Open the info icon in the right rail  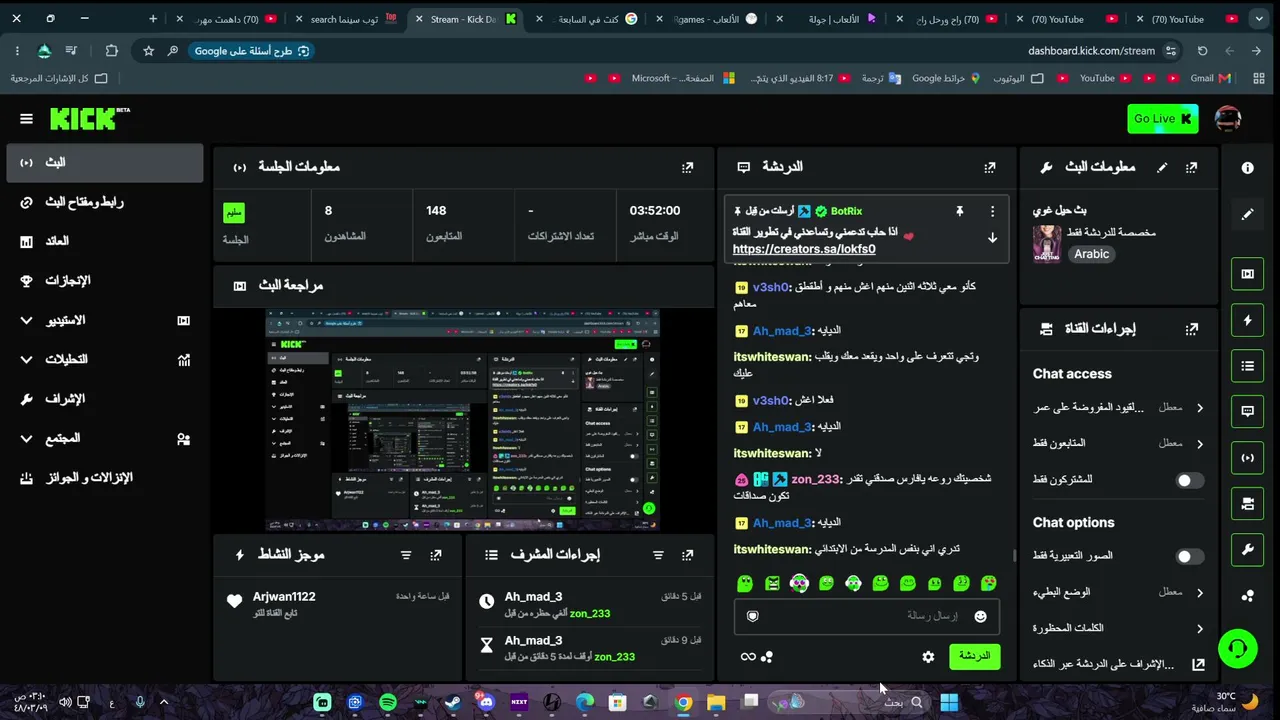tap(1247, 168)
